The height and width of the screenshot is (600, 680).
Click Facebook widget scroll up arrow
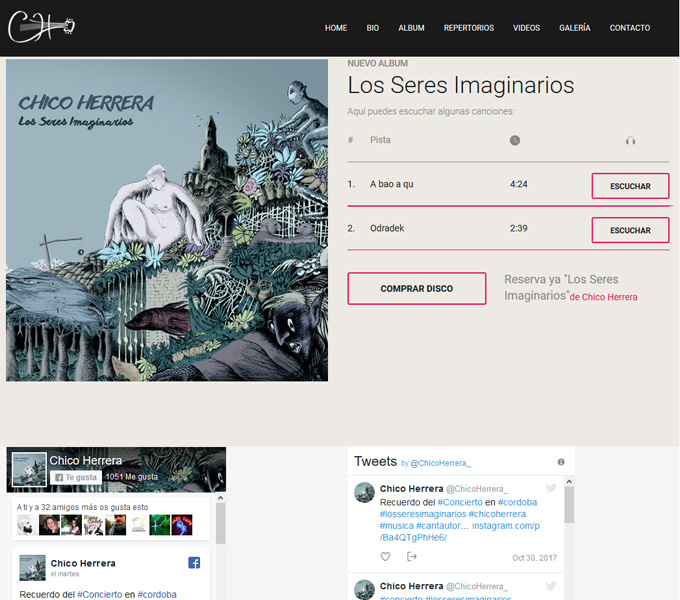tap(220, 498)
